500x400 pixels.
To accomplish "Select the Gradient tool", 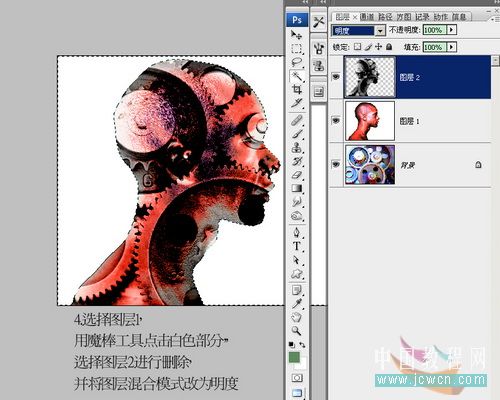I will (296, 188).
